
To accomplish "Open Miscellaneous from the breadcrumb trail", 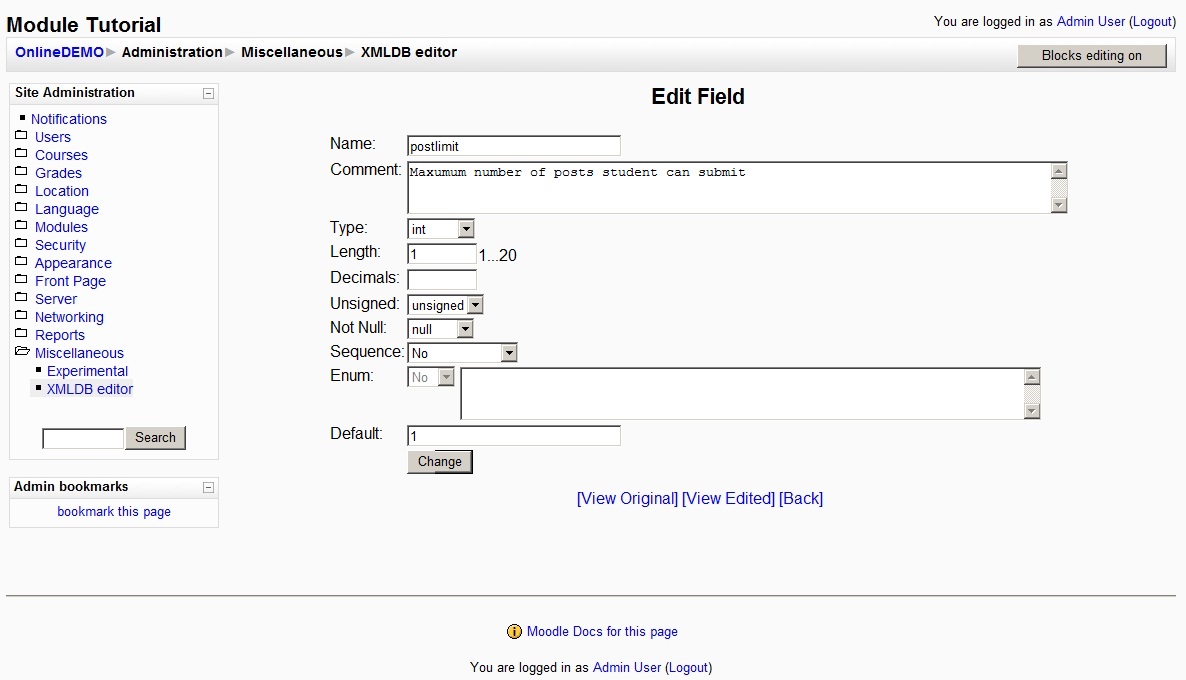I will pyautogui.click(x=291, y=52).
